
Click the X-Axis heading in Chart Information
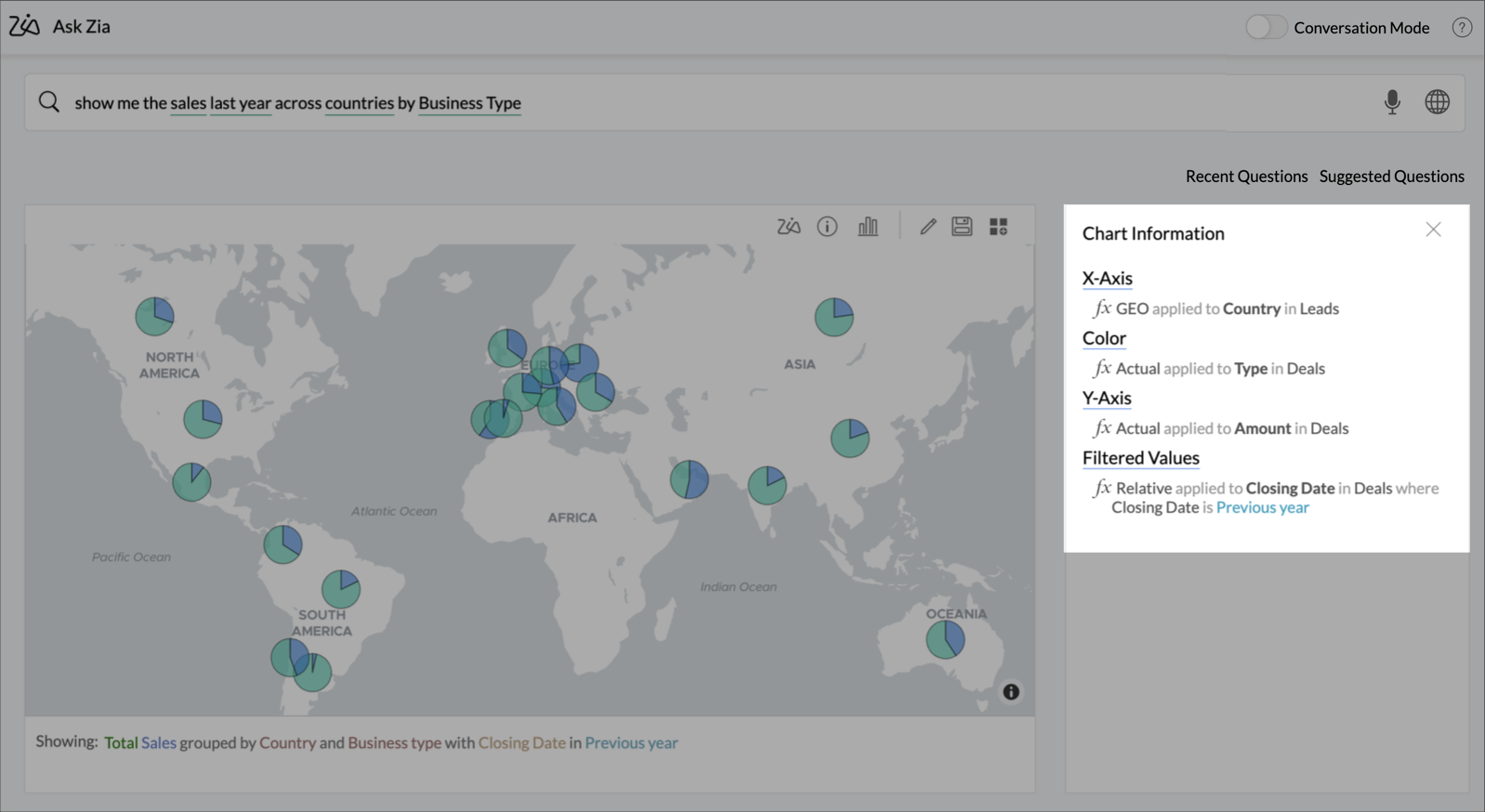[1107, 279]
